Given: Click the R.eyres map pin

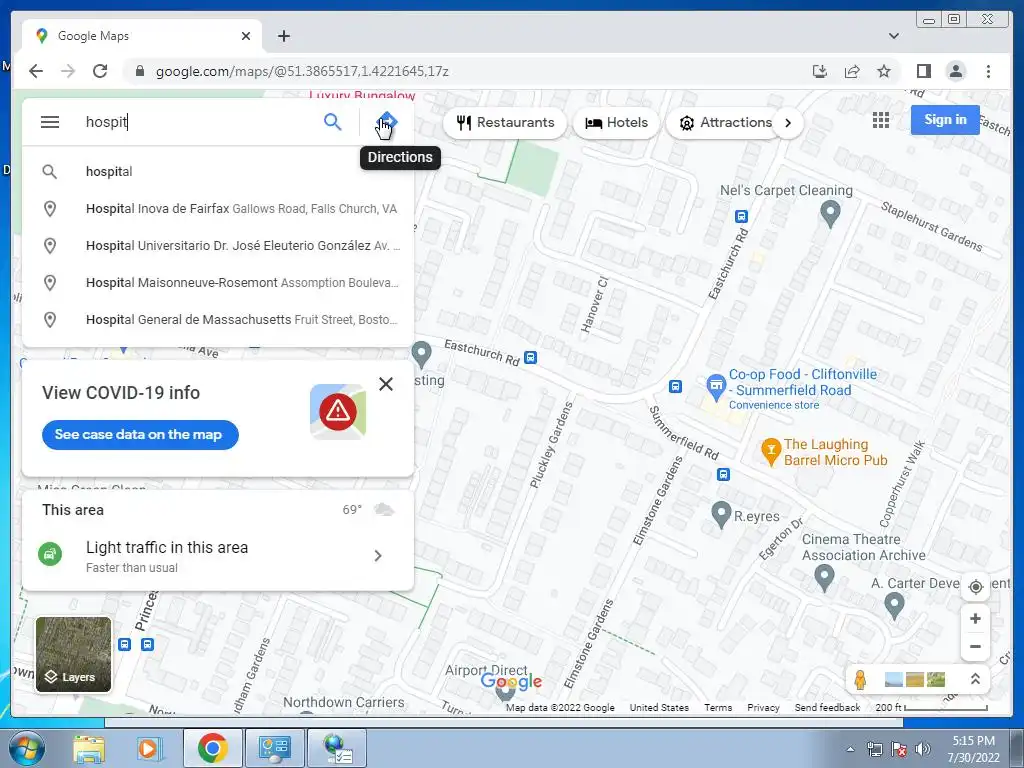Looking at the screenshot, I should 720,515.
